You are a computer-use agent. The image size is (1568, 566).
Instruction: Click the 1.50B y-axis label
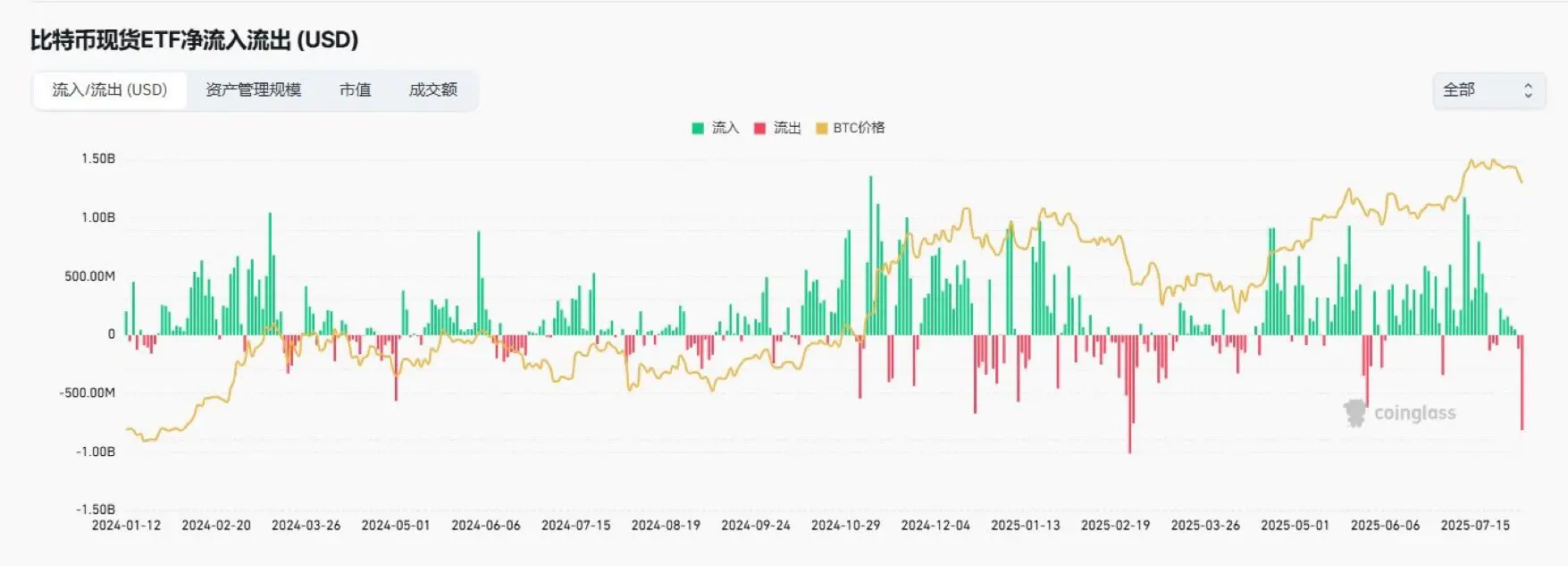click(x=98, y=159)
